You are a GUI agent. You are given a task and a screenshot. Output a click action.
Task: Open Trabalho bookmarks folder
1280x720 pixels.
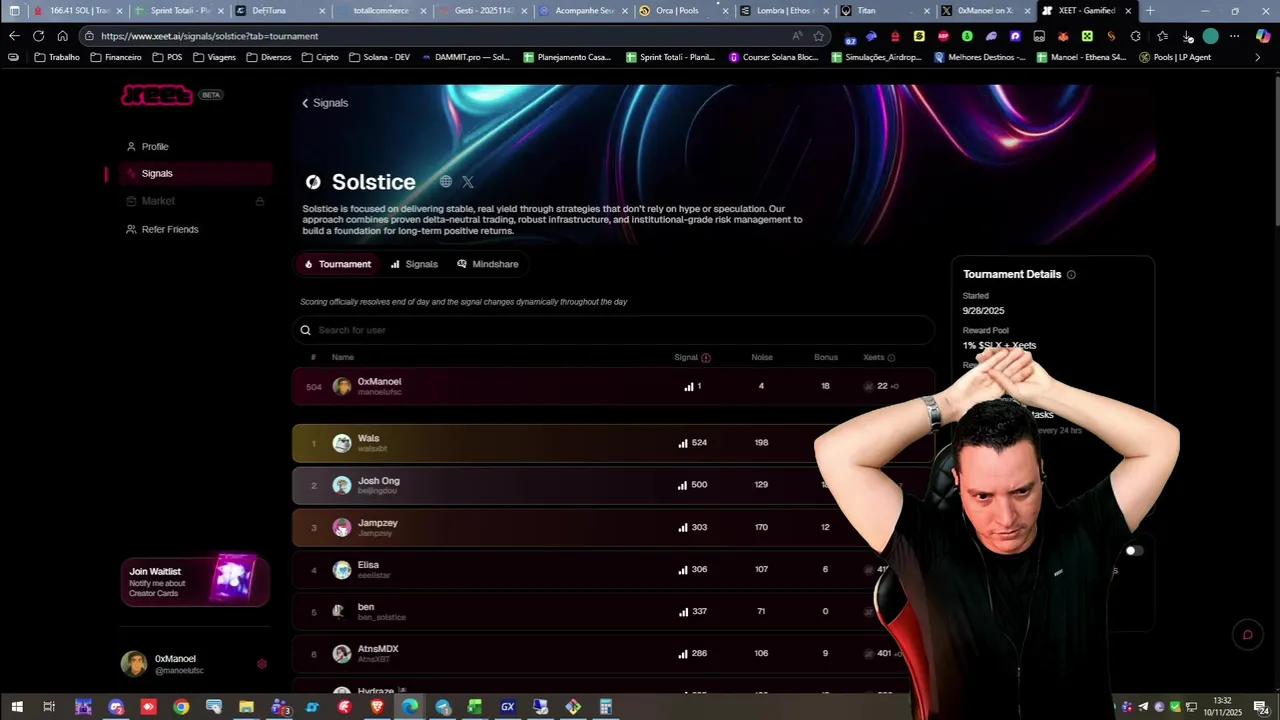pos(57,57)
